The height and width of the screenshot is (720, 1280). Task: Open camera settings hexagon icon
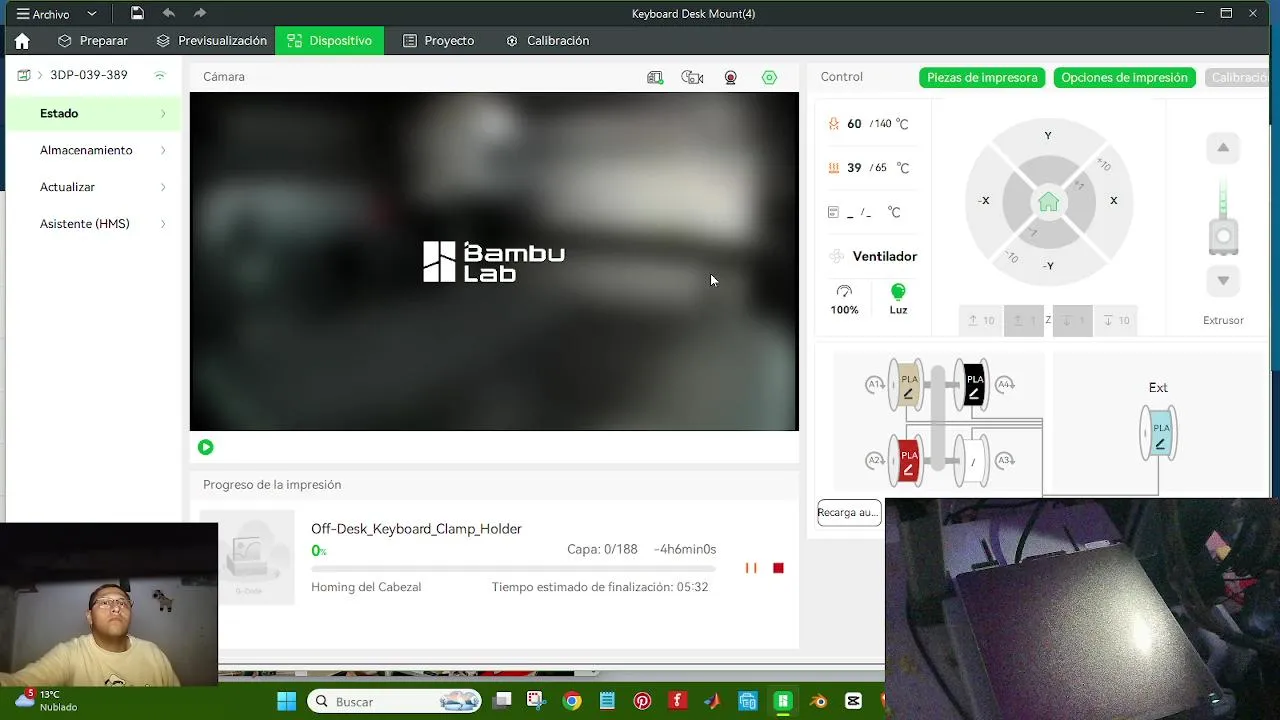pos(769,77)
